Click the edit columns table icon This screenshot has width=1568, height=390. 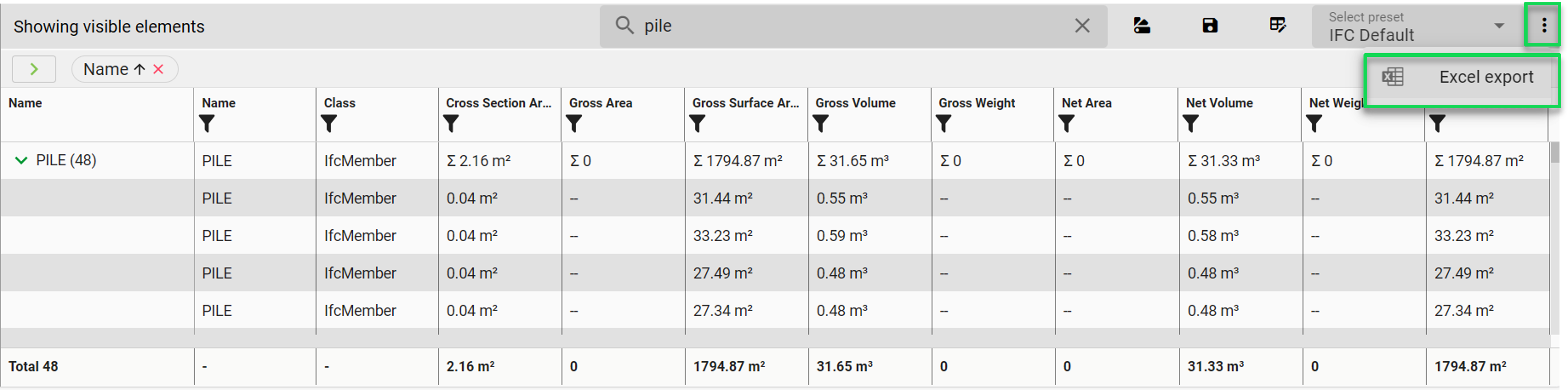pos(1277,26)
